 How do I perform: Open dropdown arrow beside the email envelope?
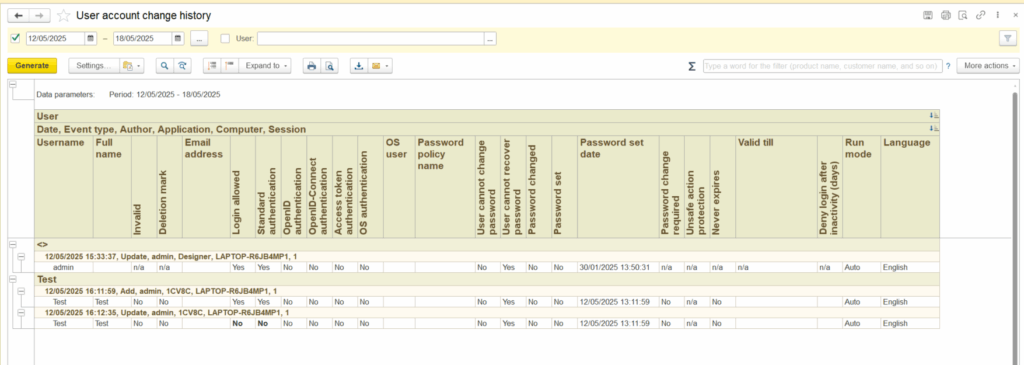pyautogui.click(x=388, y=66)
